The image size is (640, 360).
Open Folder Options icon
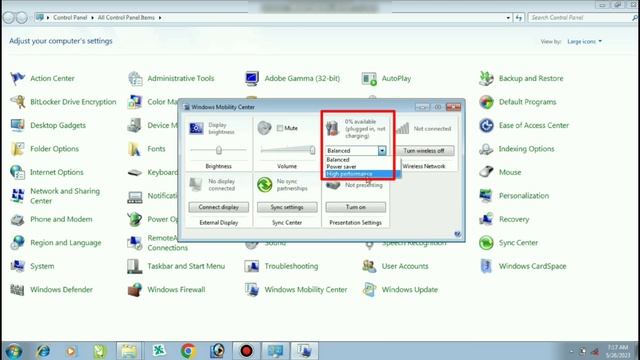pos(18,149)
